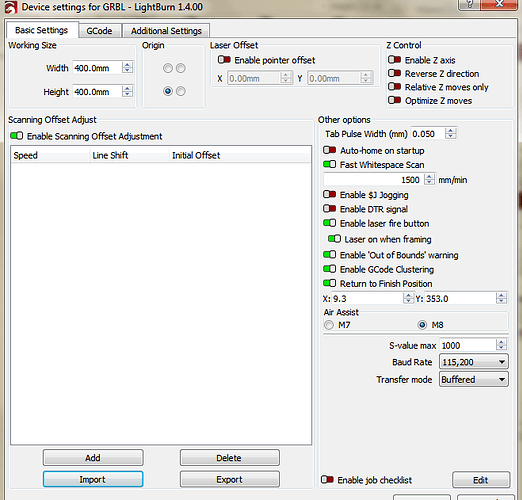
Task: Toggle Enable Z axis switch
Action: pos(394,60)
